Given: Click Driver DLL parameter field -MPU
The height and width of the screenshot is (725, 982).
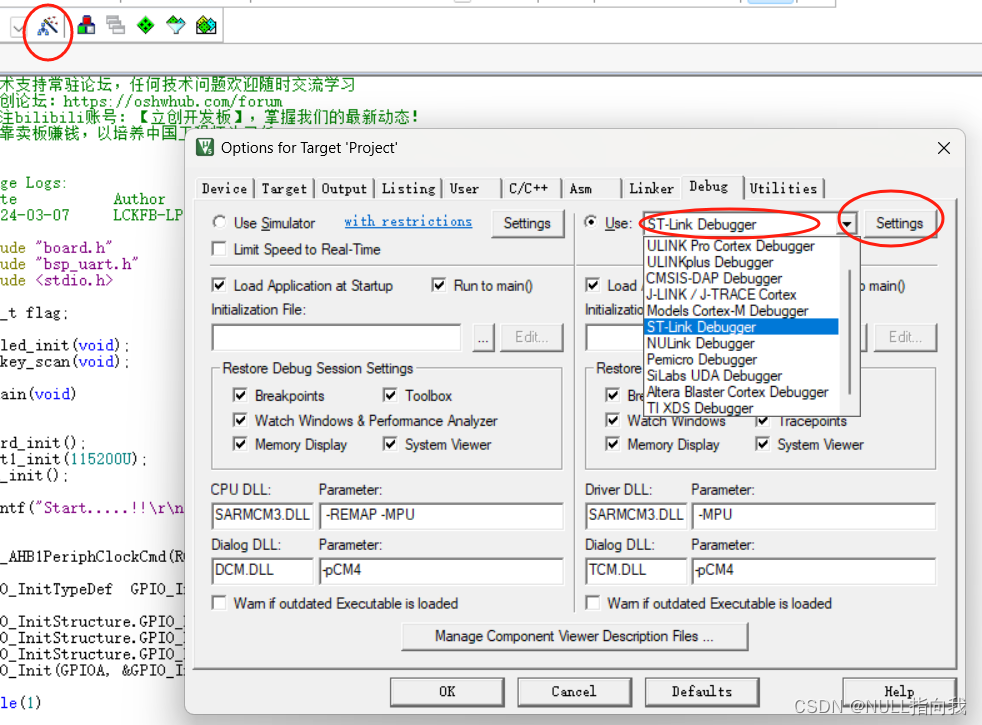Looking at the screenshot, I should pyautogui.click(x=814, y=515).
